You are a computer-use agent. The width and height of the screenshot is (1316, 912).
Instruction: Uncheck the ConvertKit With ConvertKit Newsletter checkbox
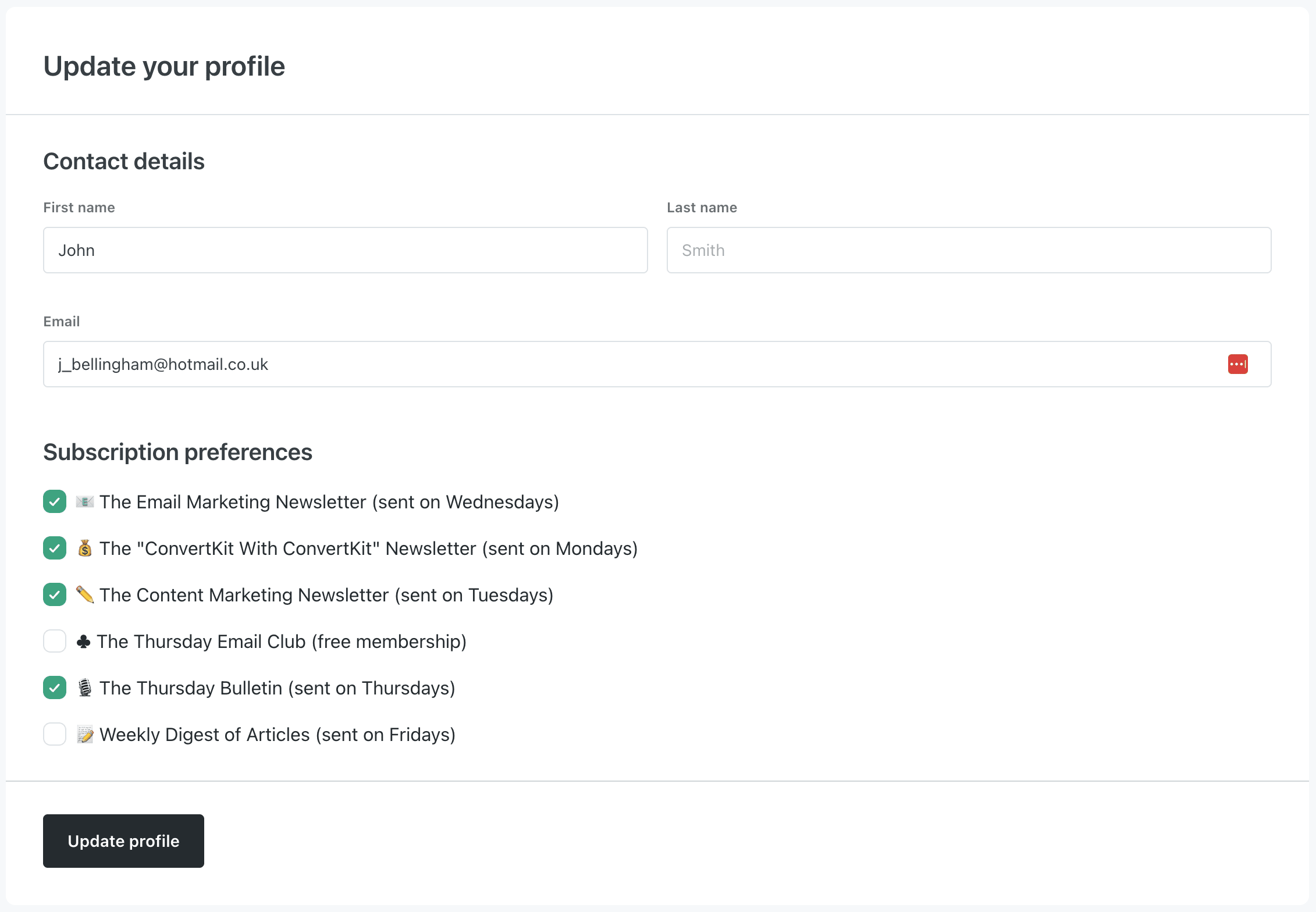coord(55,548)
